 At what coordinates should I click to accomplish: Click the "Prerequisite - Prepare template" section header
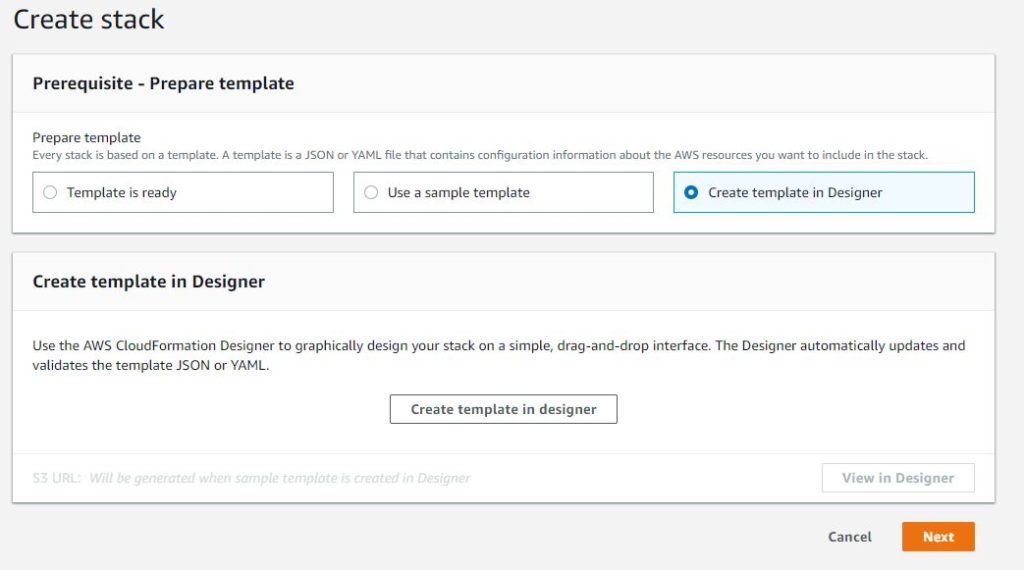point(163,83)
